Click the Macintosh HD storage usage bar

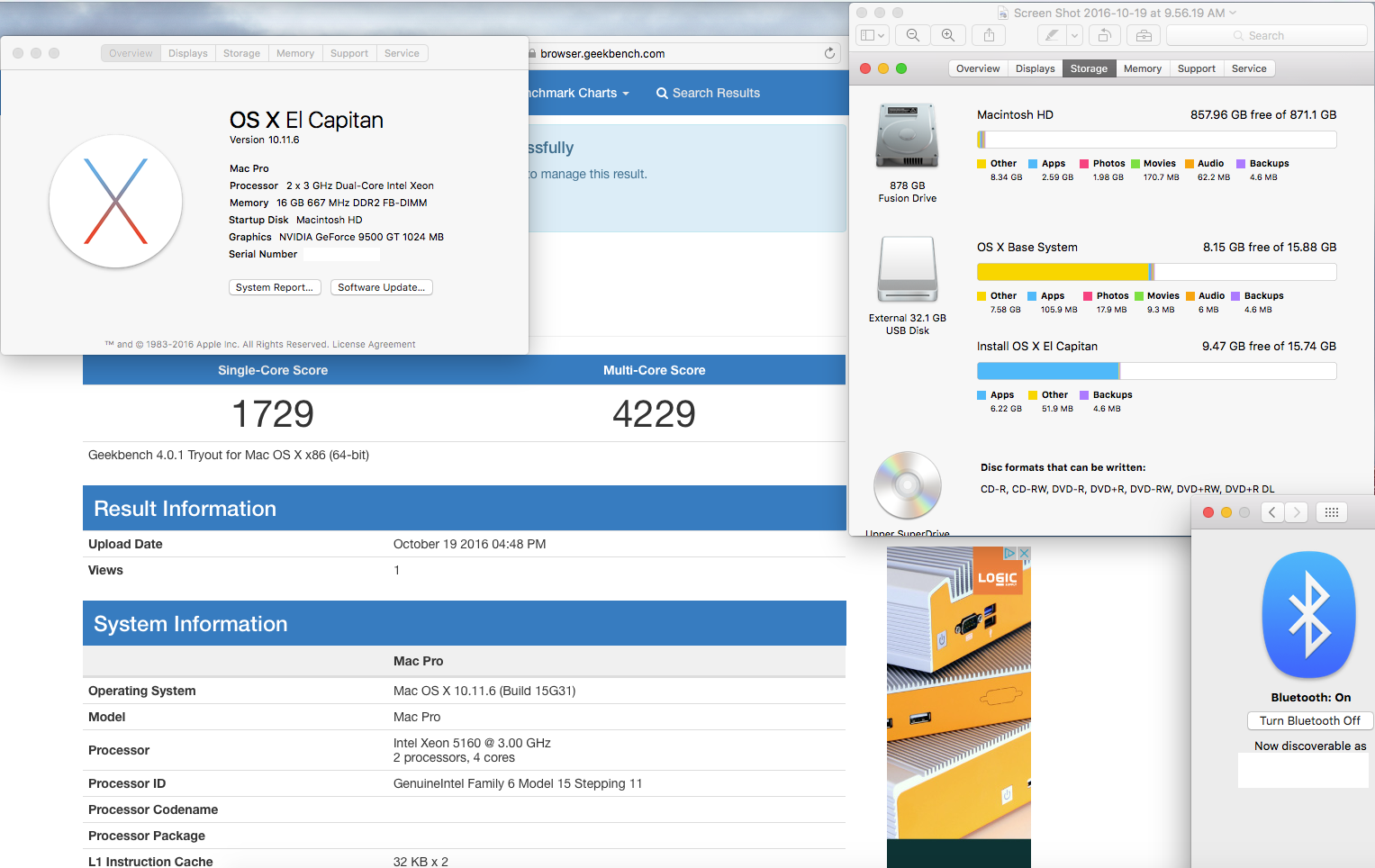[1157, 140]
